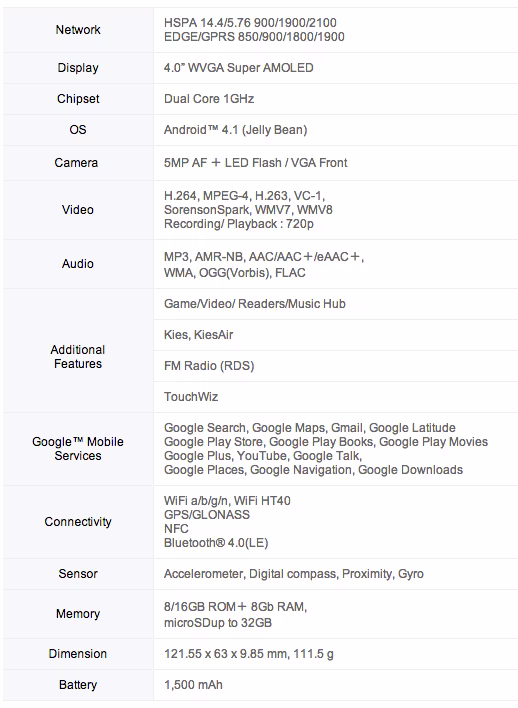Screen dimensions: 518x708
Task: Click the Google Mobile Services label
Action: 78,448
